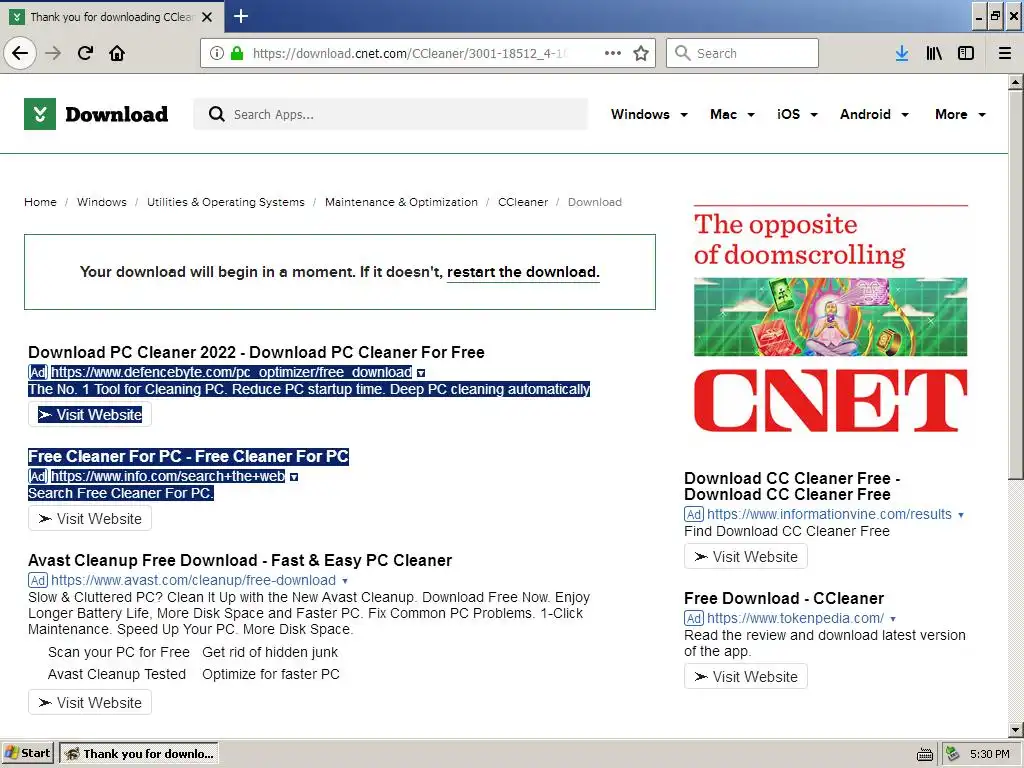This screenshot has height=768, width=1024.
Task: Click the green secure padlock icon
Action: 237,53
